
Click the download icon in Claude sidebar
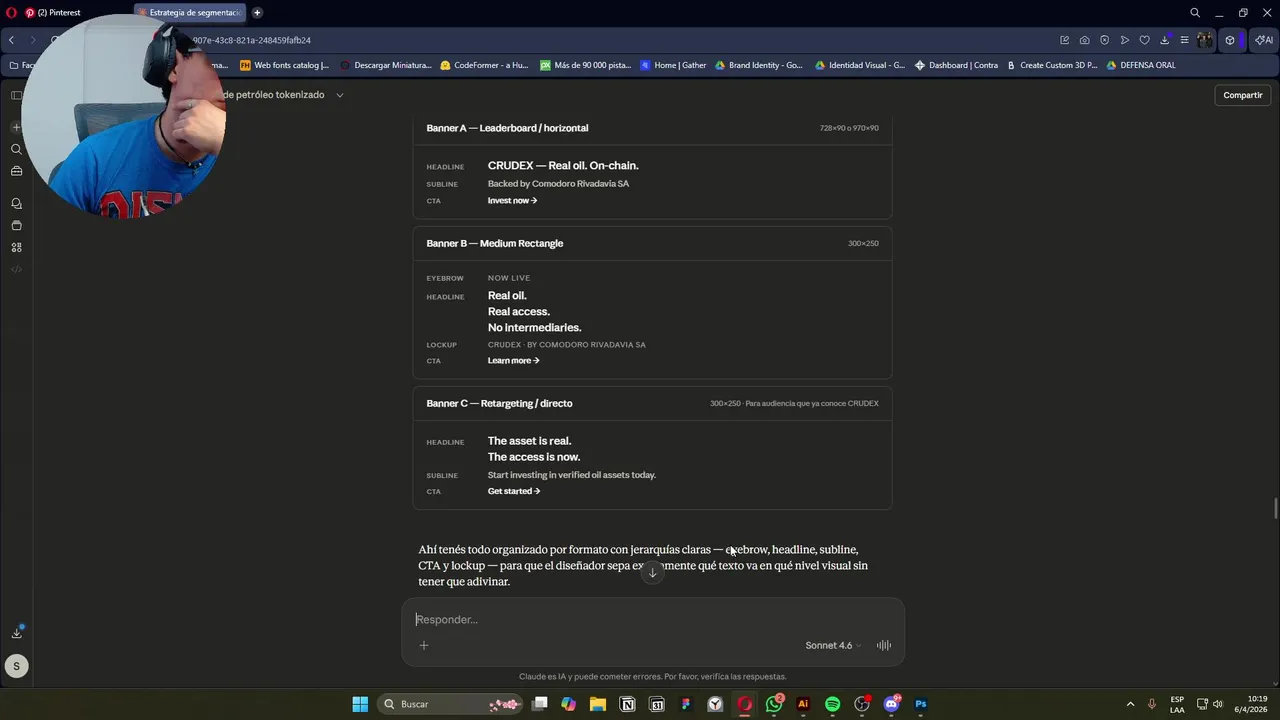coord(16,632)
